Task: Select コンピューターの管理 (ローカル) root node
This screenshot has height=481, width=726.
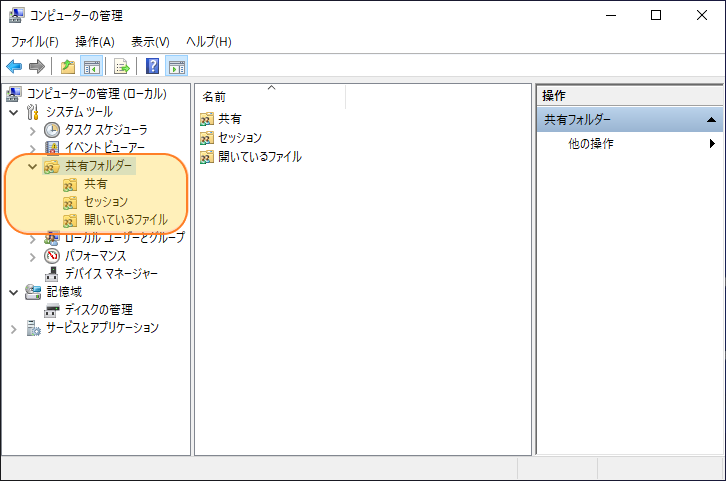Action: (x=96, y=94)
